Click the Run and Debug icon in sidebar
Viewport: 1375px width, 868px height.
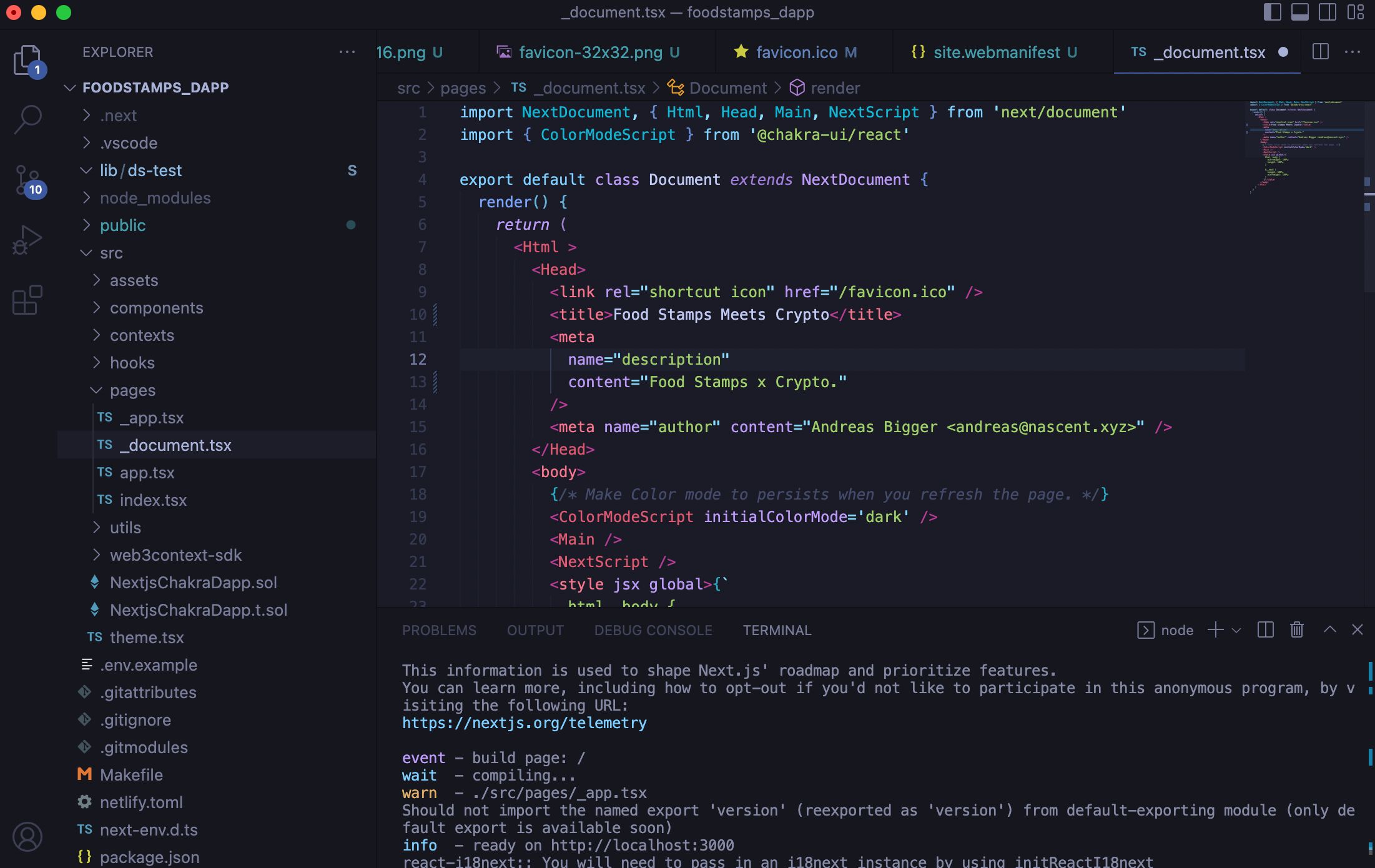pyautogui.click(x=27, y=241)
